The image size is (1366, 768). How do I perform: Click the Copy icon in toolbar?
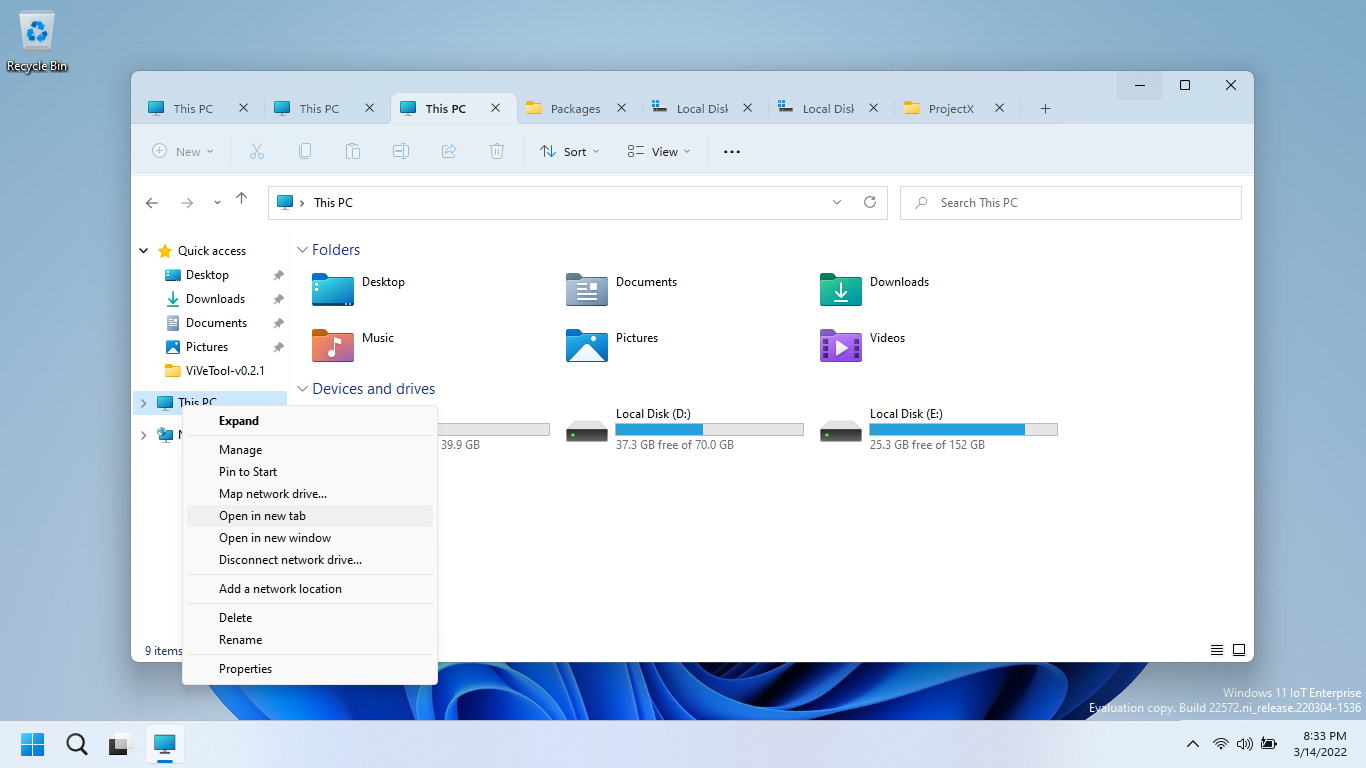304,151
